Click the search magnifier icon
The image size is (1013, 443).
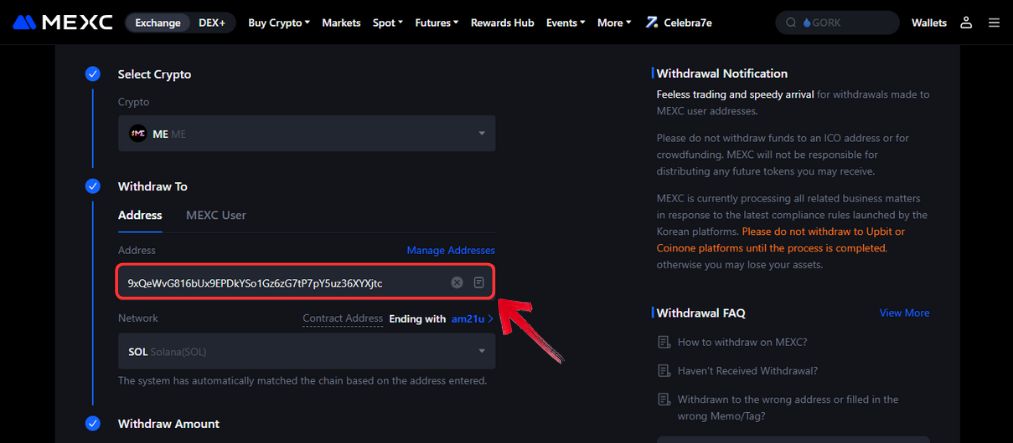point(791,23)
